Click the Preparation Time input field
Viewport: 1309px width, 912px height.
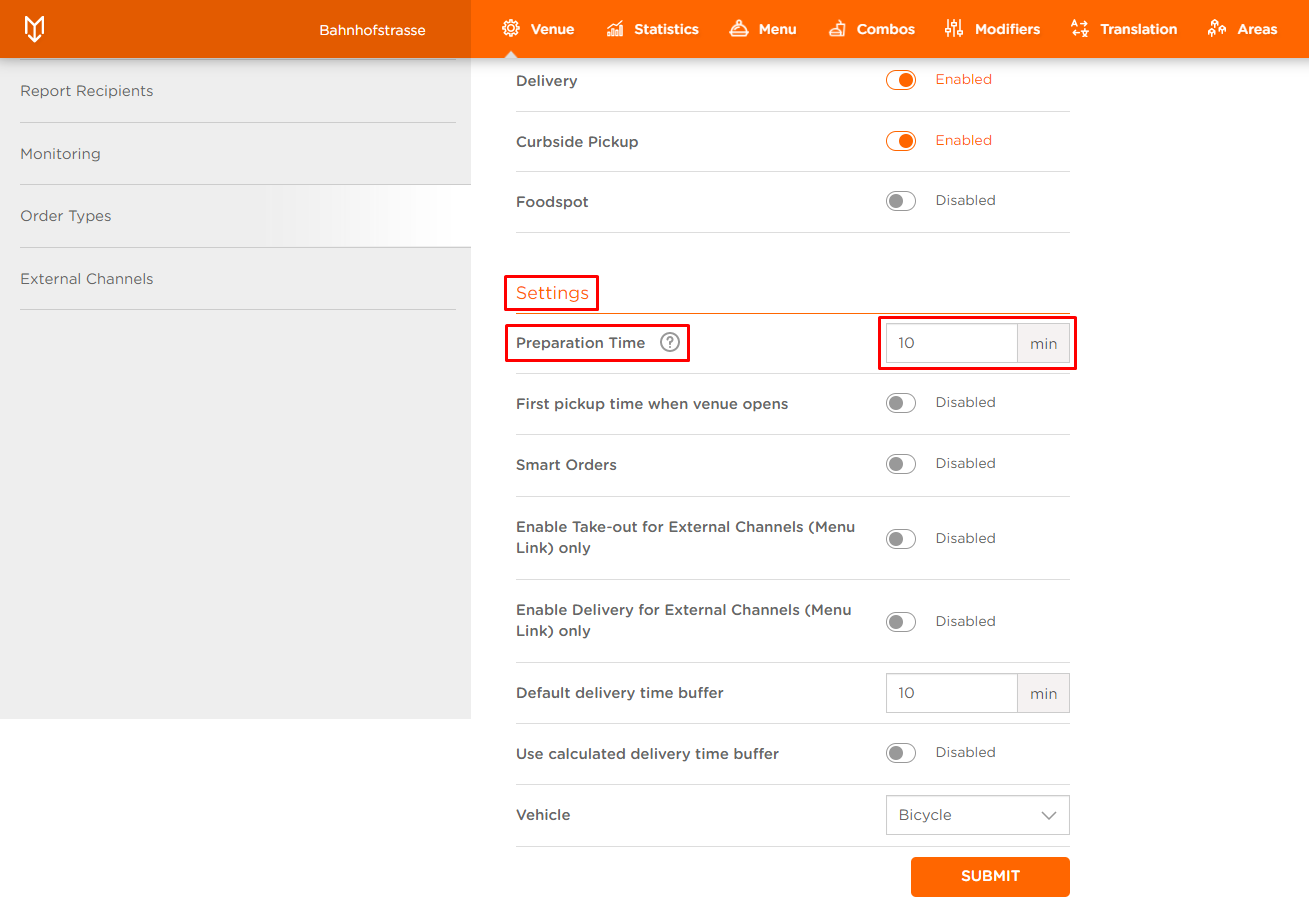951,343
